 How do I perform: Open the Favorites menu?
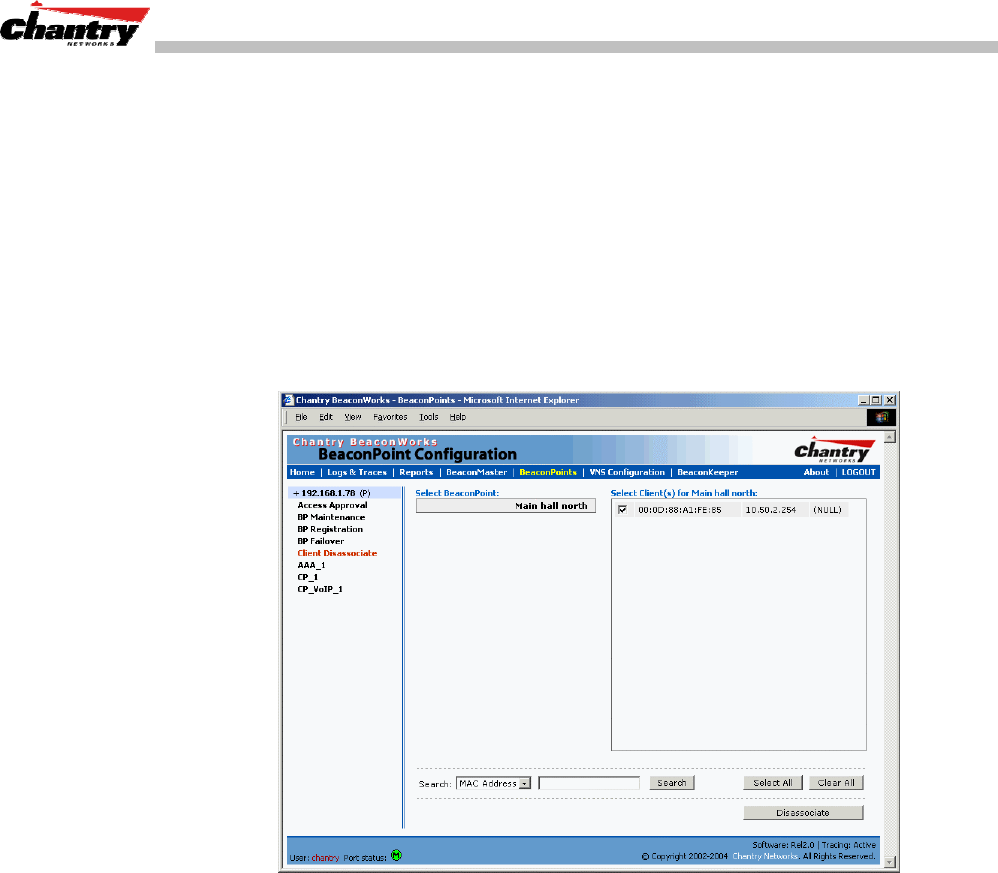[x=390, y=417]
